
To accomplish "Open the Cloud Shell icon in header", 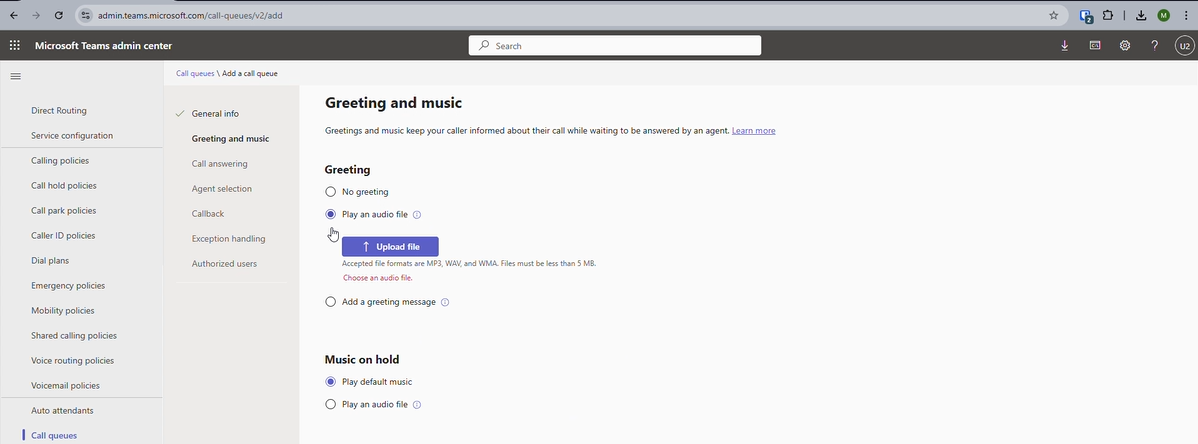I will 1095,46.
